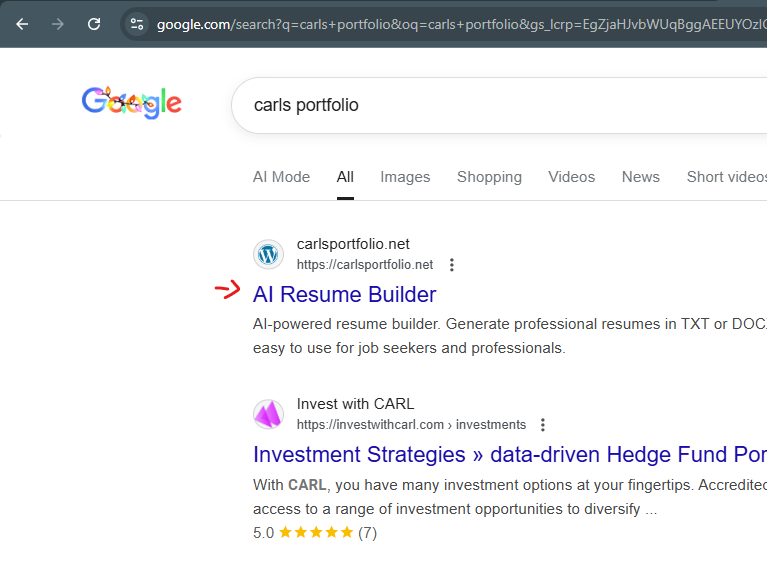Viewport: 767px width, 561px height.
Task: Switch to the Videos tab
Action: (571, 177)
